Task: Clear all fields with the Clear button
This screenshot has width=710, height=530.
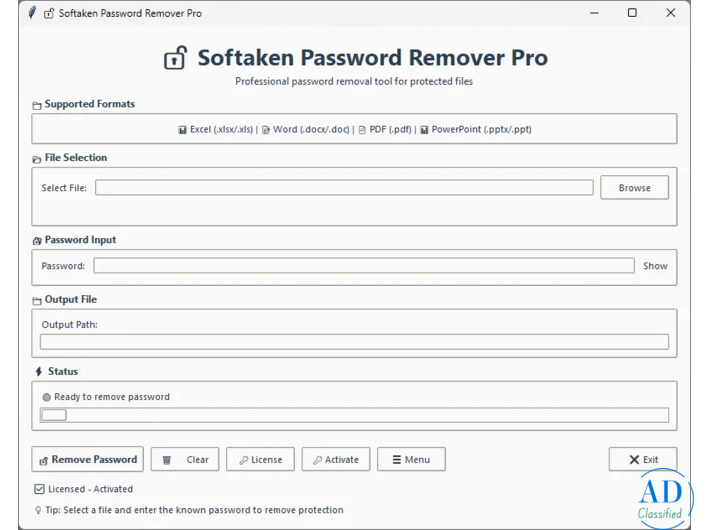Action: [185, 459]
